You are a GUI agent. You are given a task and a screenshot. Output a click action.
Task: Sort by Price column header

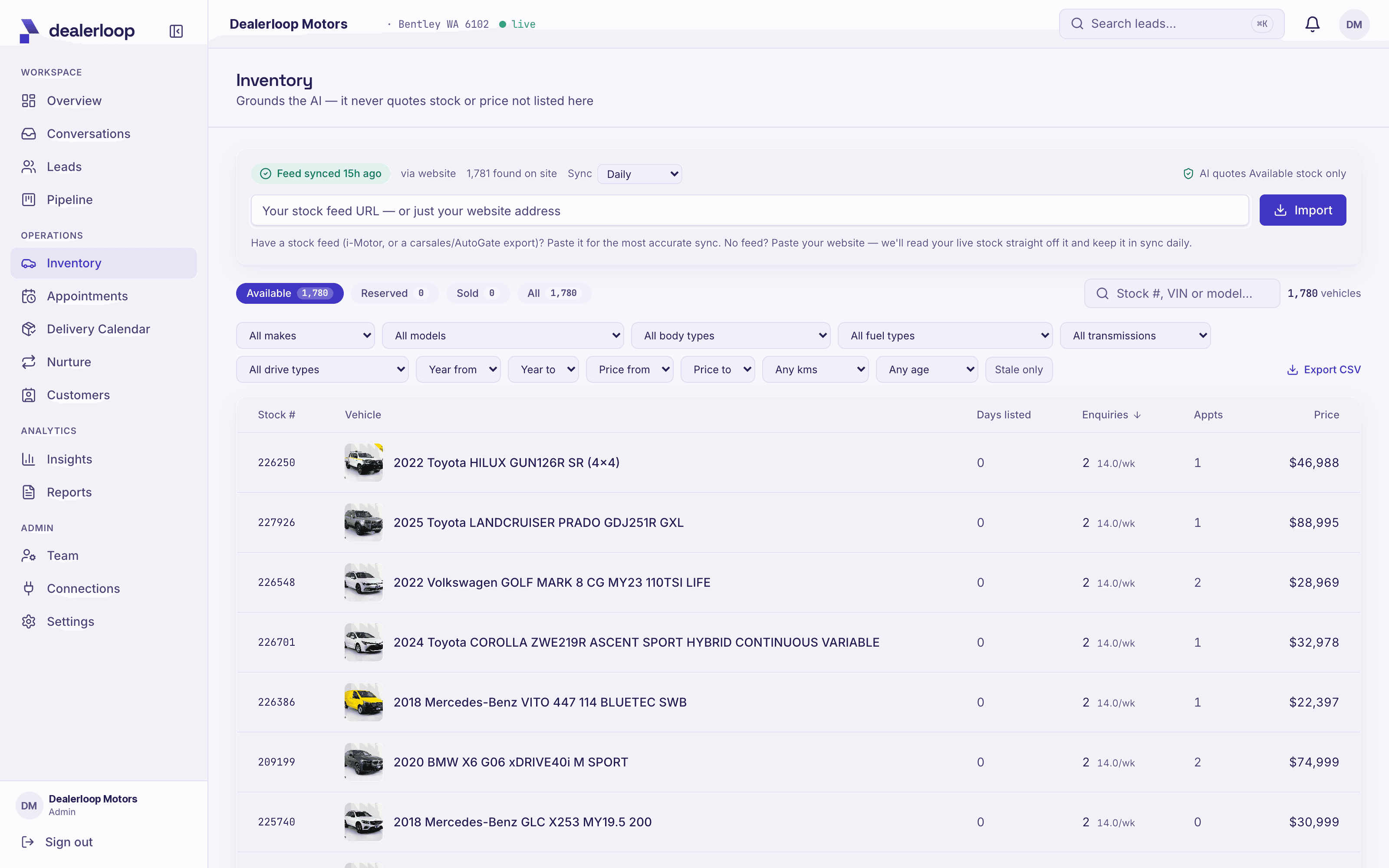(x=1326, y=415)
